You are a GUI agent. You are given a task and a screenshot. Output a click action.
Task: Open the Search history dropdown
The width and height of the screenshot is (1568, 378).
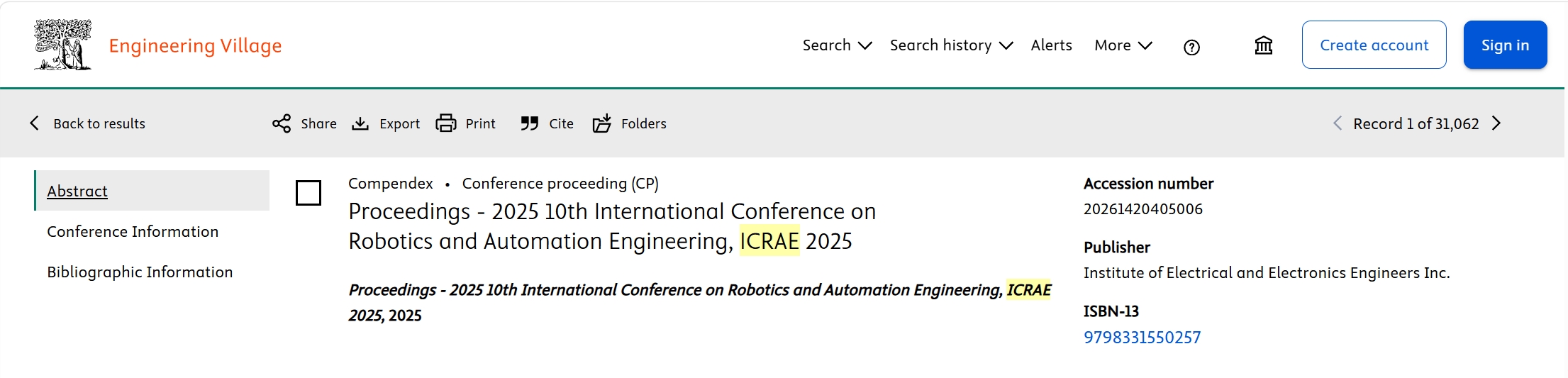(951, 45)
